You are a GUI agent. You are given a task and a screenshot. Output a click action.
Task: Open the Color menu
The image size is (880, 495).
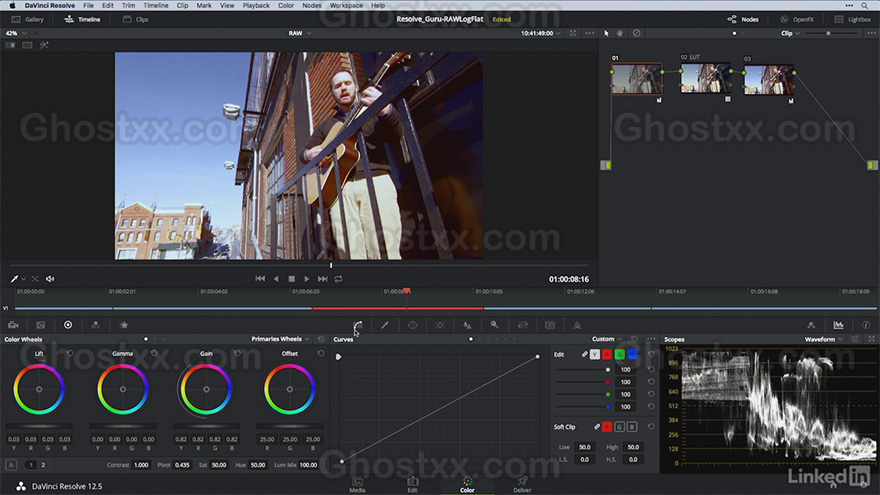pyautogui.click(x=286, y=5)
